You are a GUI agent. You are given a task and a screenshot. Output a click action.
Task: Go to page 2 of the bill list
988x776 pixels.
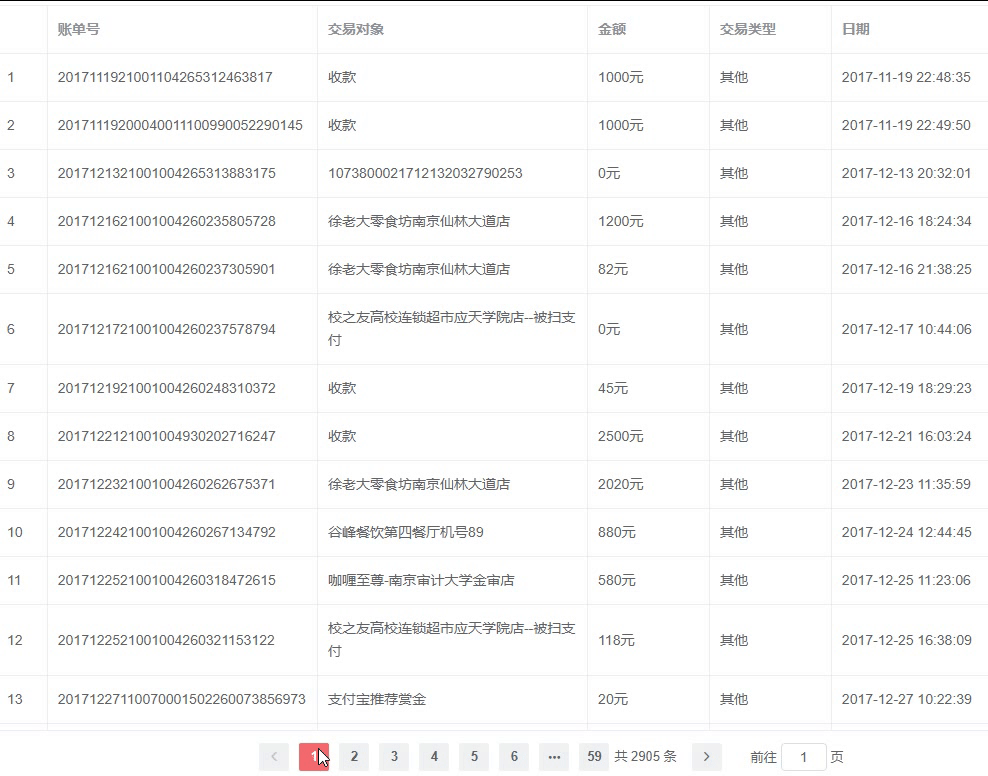[354, 757]
